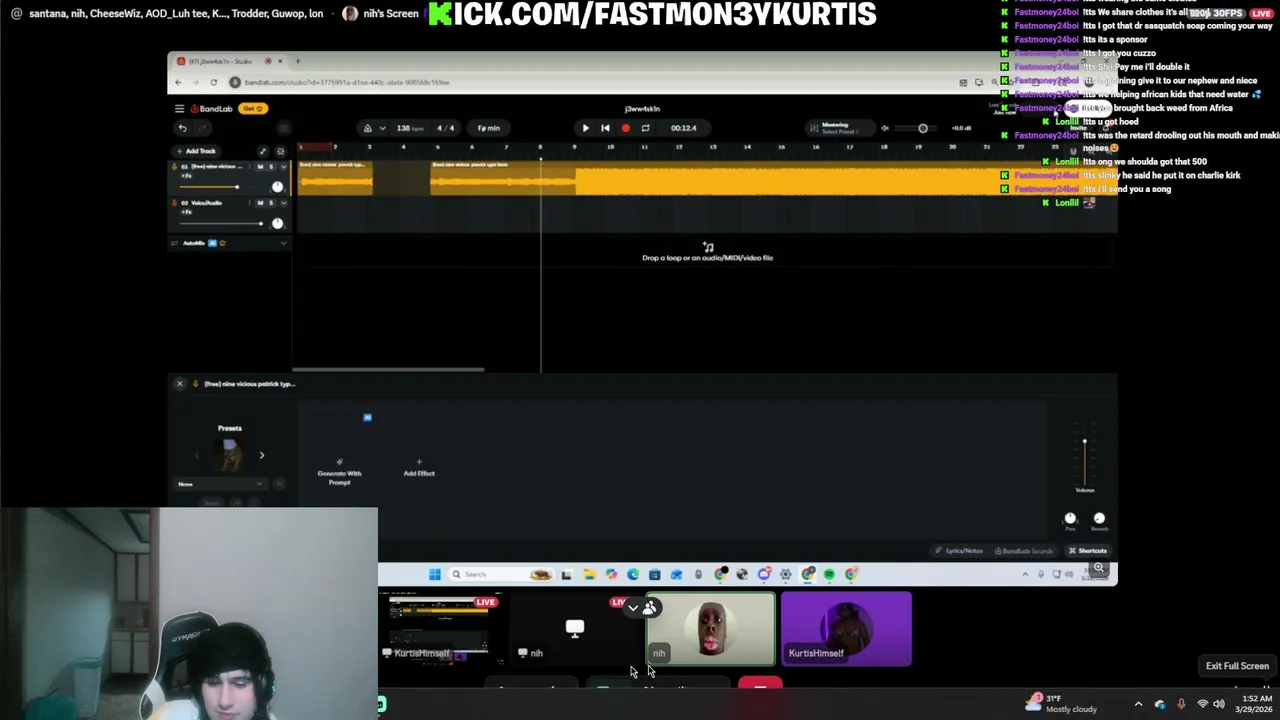Image resolution: width=1280 pixels, height=720 pixels.
Task: Click Generate With Prompt
Action: pos(339,472)
